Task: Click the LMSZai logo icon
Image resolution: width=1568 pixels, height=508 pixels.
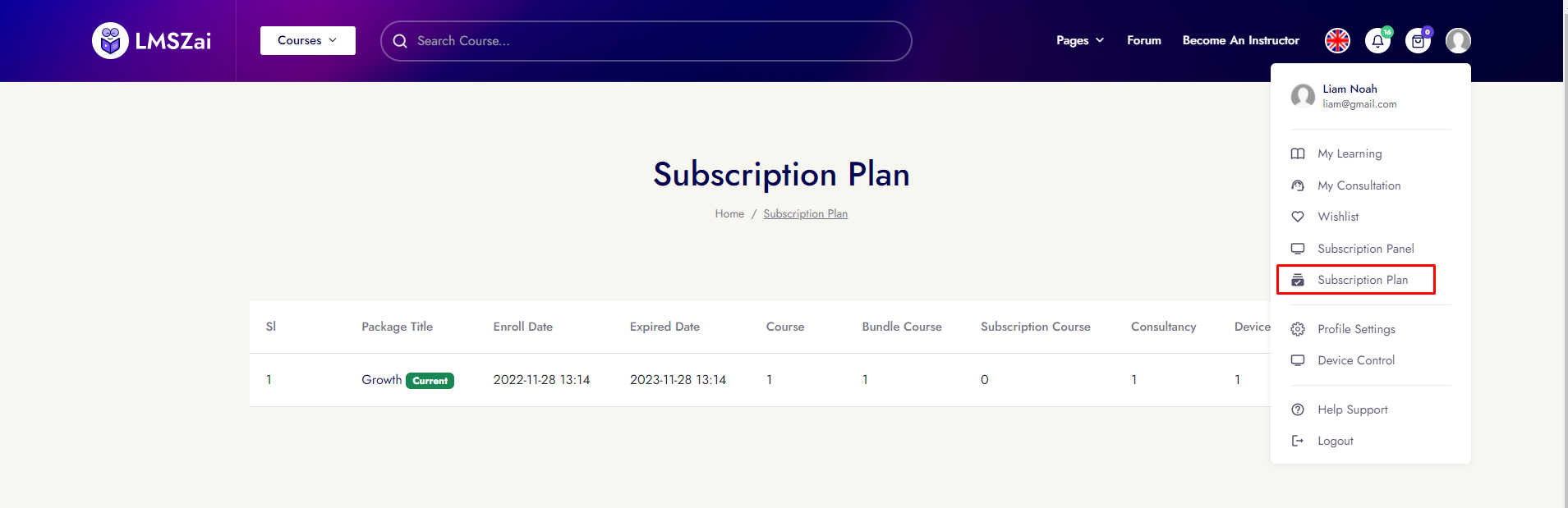Action: click(x=110, y=41)
